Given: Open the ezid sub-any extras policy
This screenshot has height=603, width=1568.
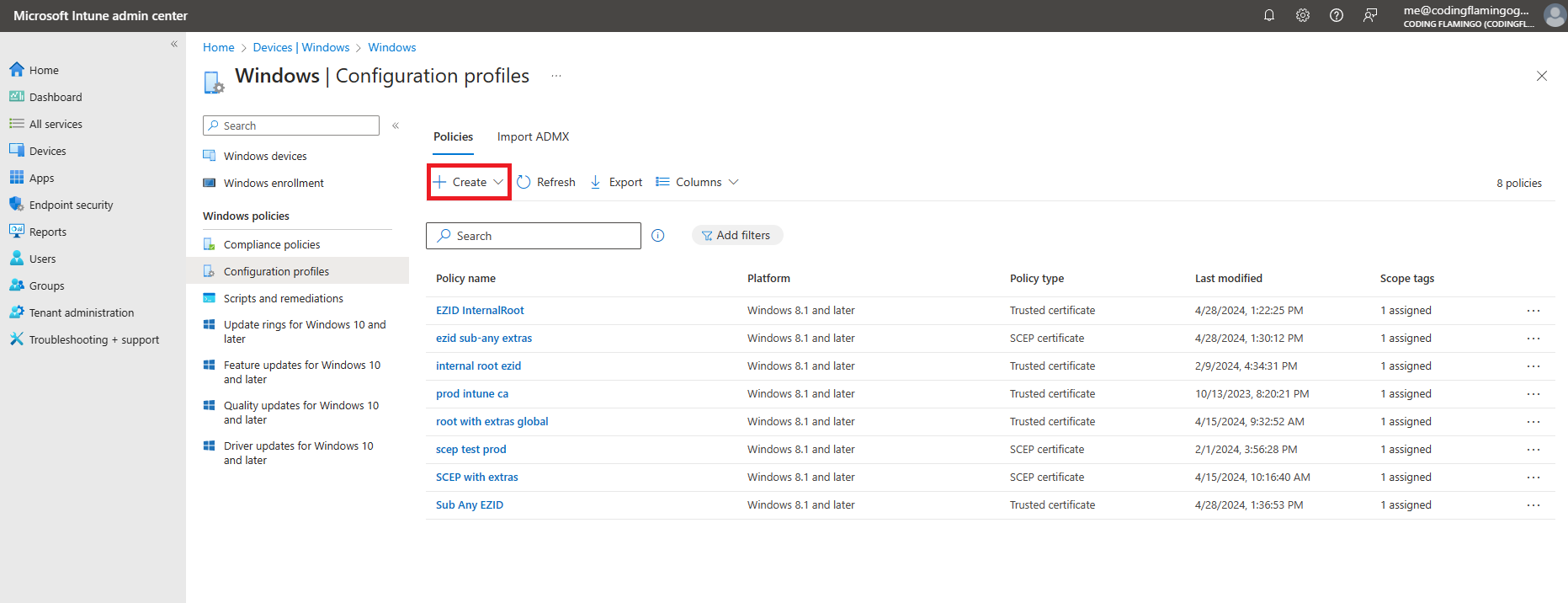Looking at the screenshot, I should (x=484, y=339).
